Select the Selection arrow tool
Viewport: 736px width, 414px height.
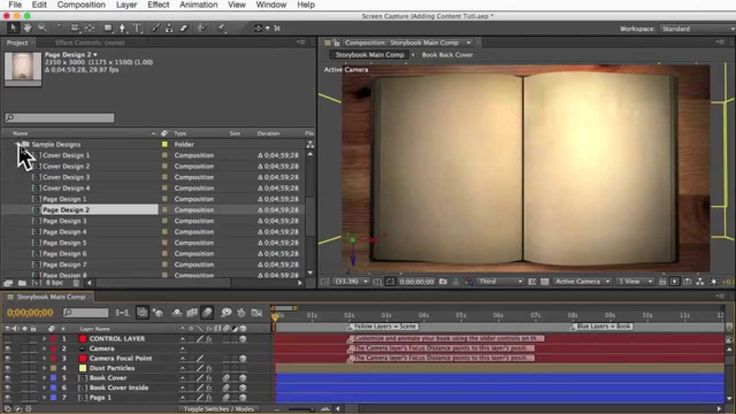click(x=13, y=28)
